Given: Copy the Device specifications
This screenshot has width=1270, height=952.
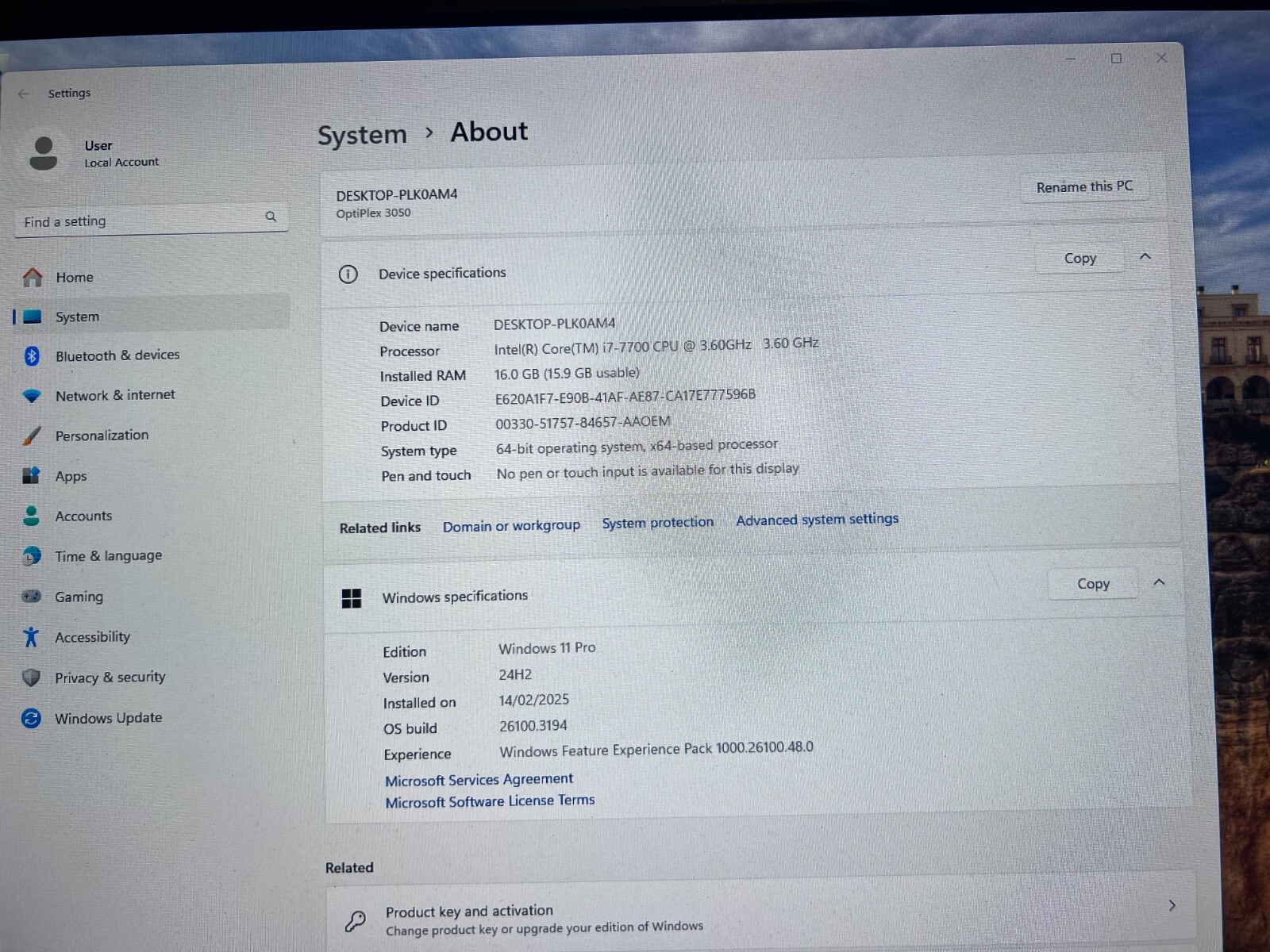Looking at the screenshot, I should (x=1079, y=259).
